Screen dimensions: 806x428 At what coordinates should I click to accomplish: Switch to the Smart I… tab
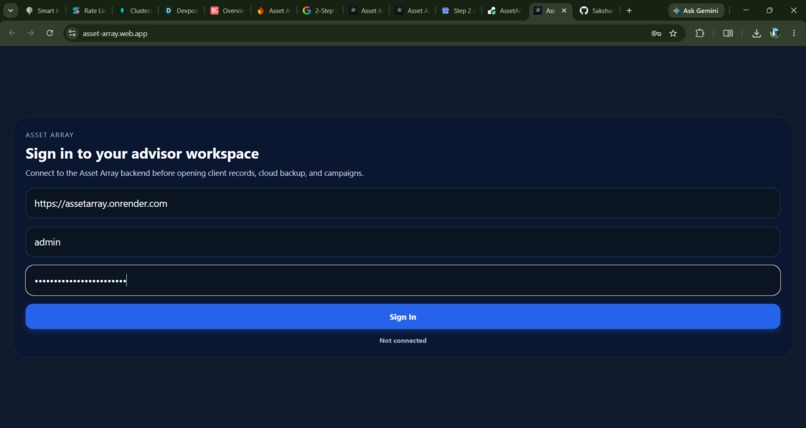[43, 10]
